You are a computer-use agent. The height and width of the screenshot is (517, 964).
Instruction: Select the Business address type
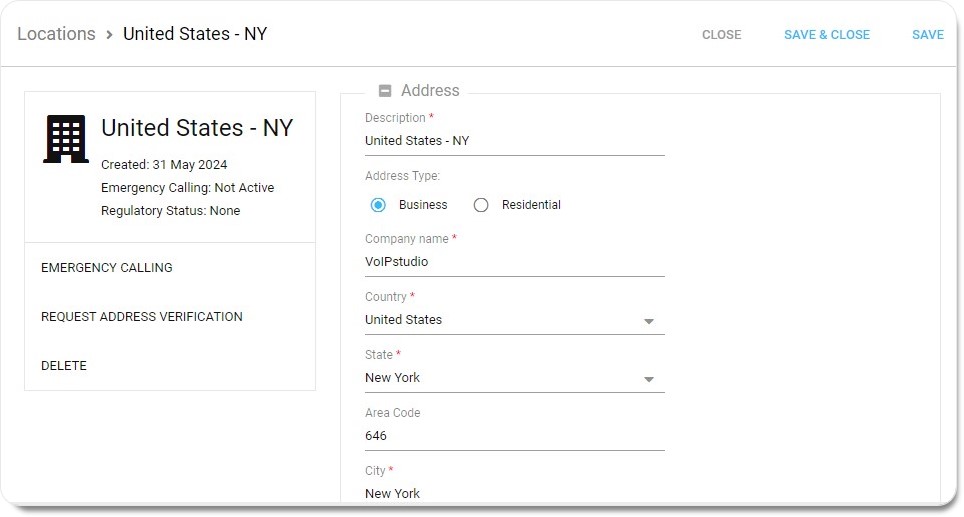[378, 205]
